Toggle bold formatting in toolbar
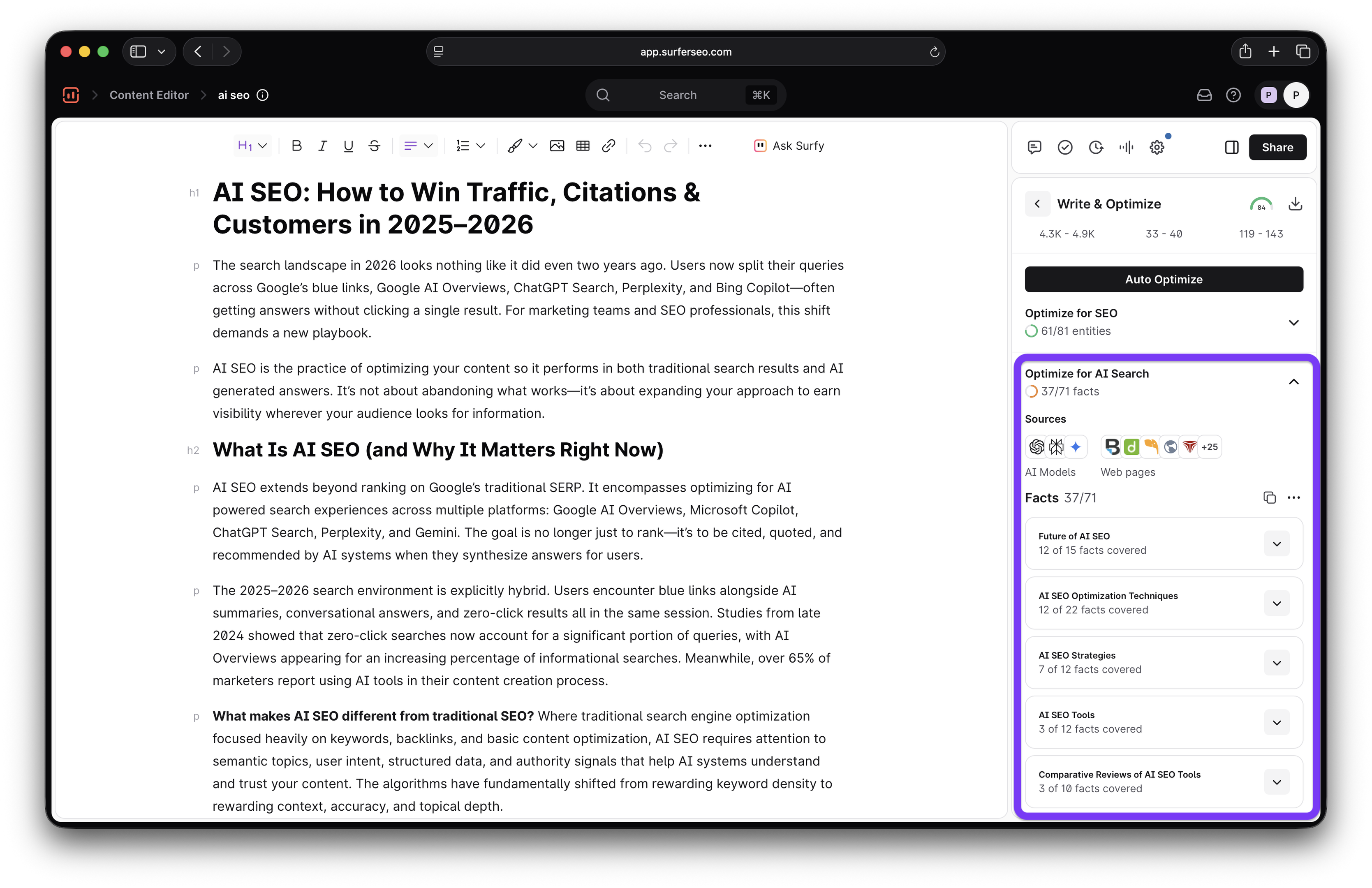The image size is (1372, 888). (296, 146)
